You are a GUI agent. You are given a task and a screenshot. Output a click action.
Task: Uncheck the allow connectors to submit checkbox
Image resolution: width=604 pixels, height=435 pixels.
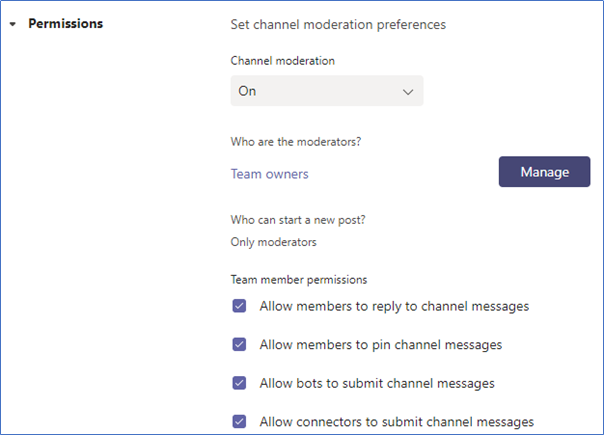coord(239,421)
